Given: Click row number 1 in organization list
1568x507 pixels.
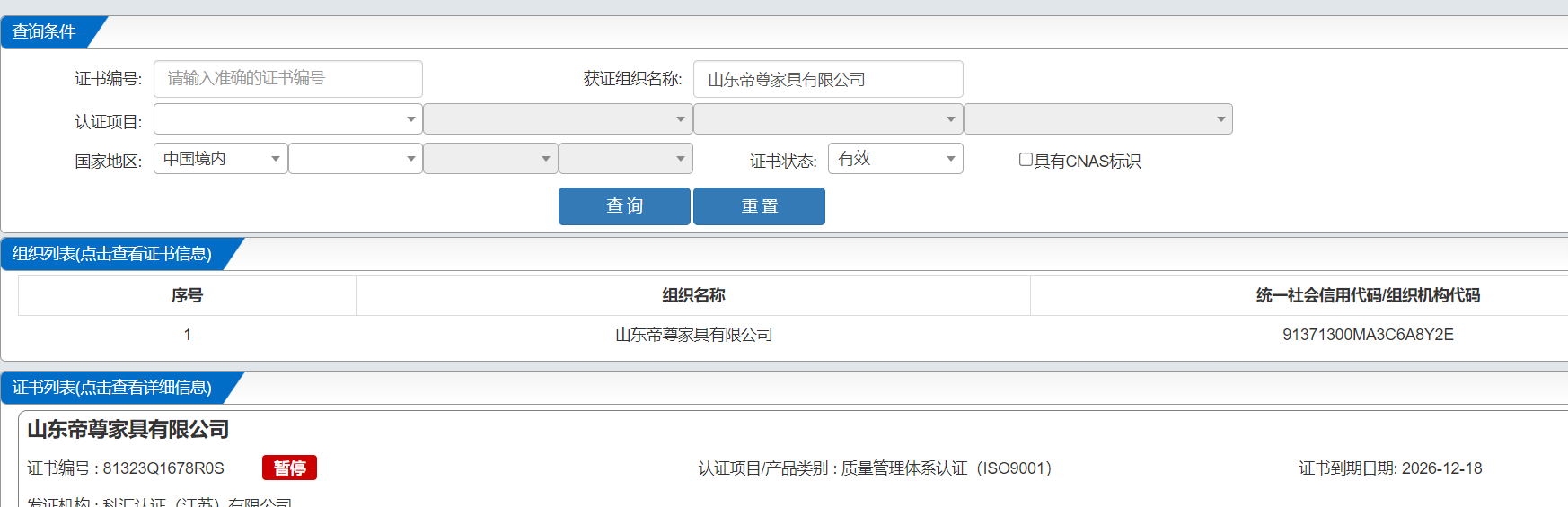Looking at the screenshot, I should 187,335.
